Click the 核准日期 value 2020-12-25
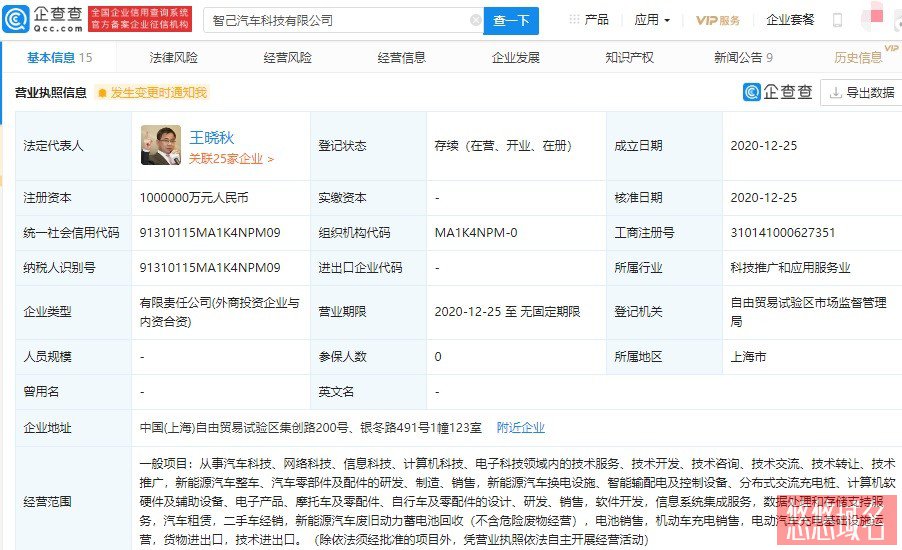 tap(763, 197)
